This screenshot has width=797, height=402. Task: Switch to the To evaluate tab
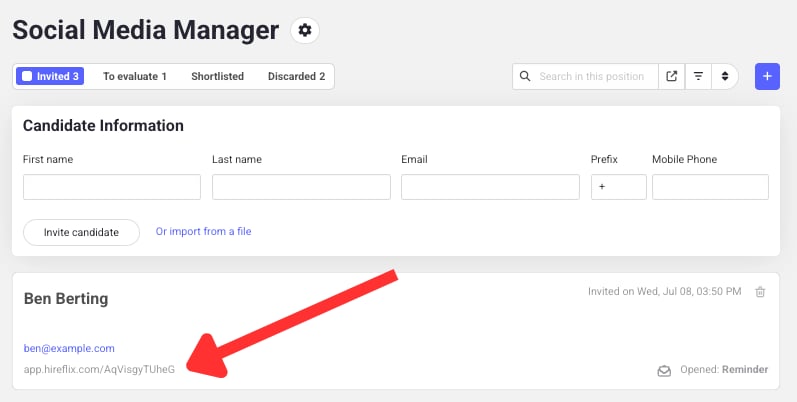(x=135, y=76)
